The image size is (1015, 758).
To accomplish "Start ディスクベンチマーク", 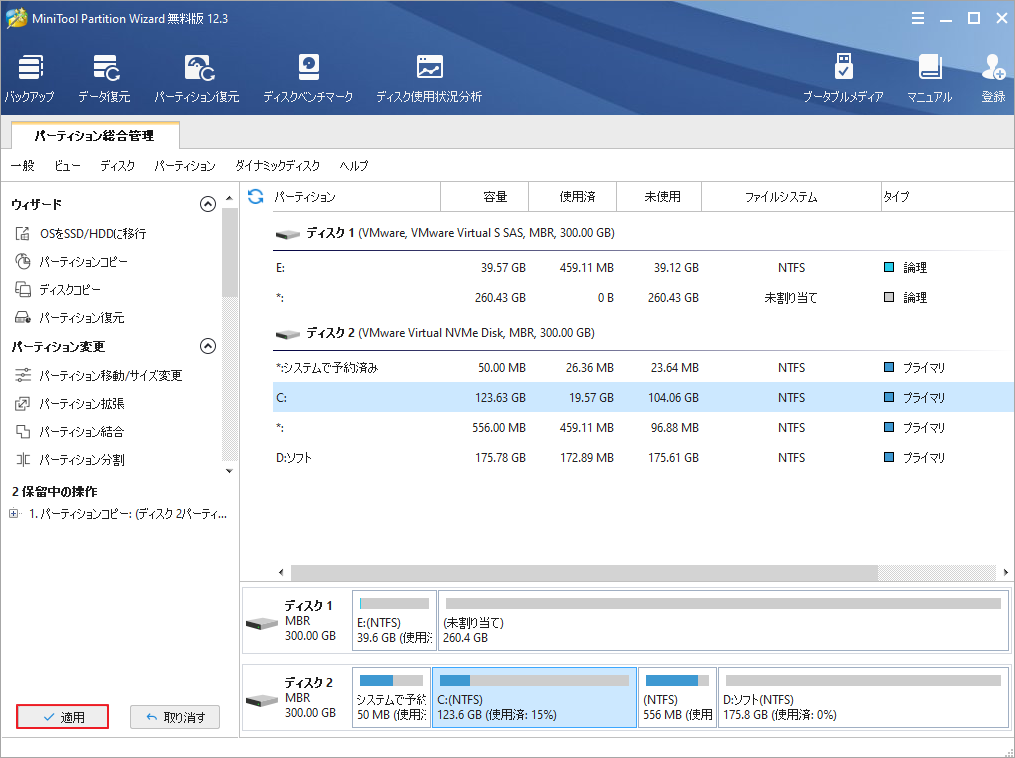I will [x=307, y=78].
